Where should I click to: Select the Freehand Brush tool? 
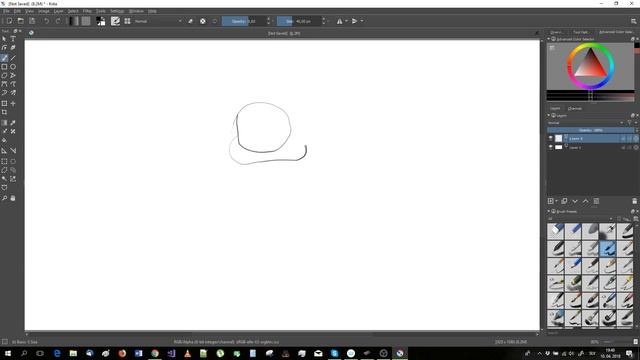4,58
